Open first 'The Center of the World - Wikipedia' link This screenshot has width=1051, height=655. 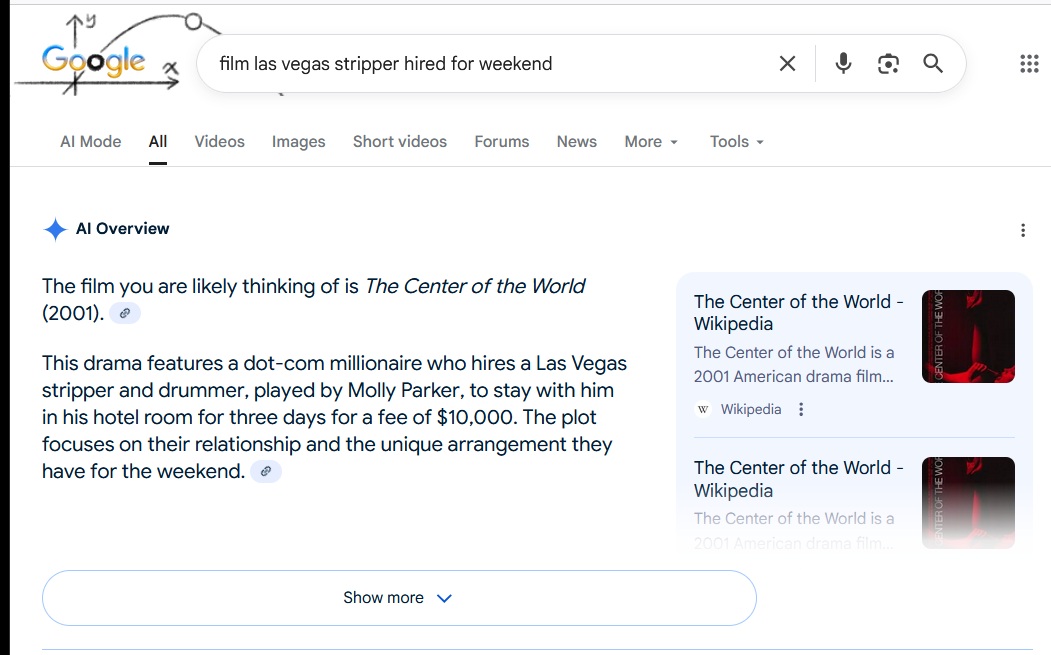[798, 312]
